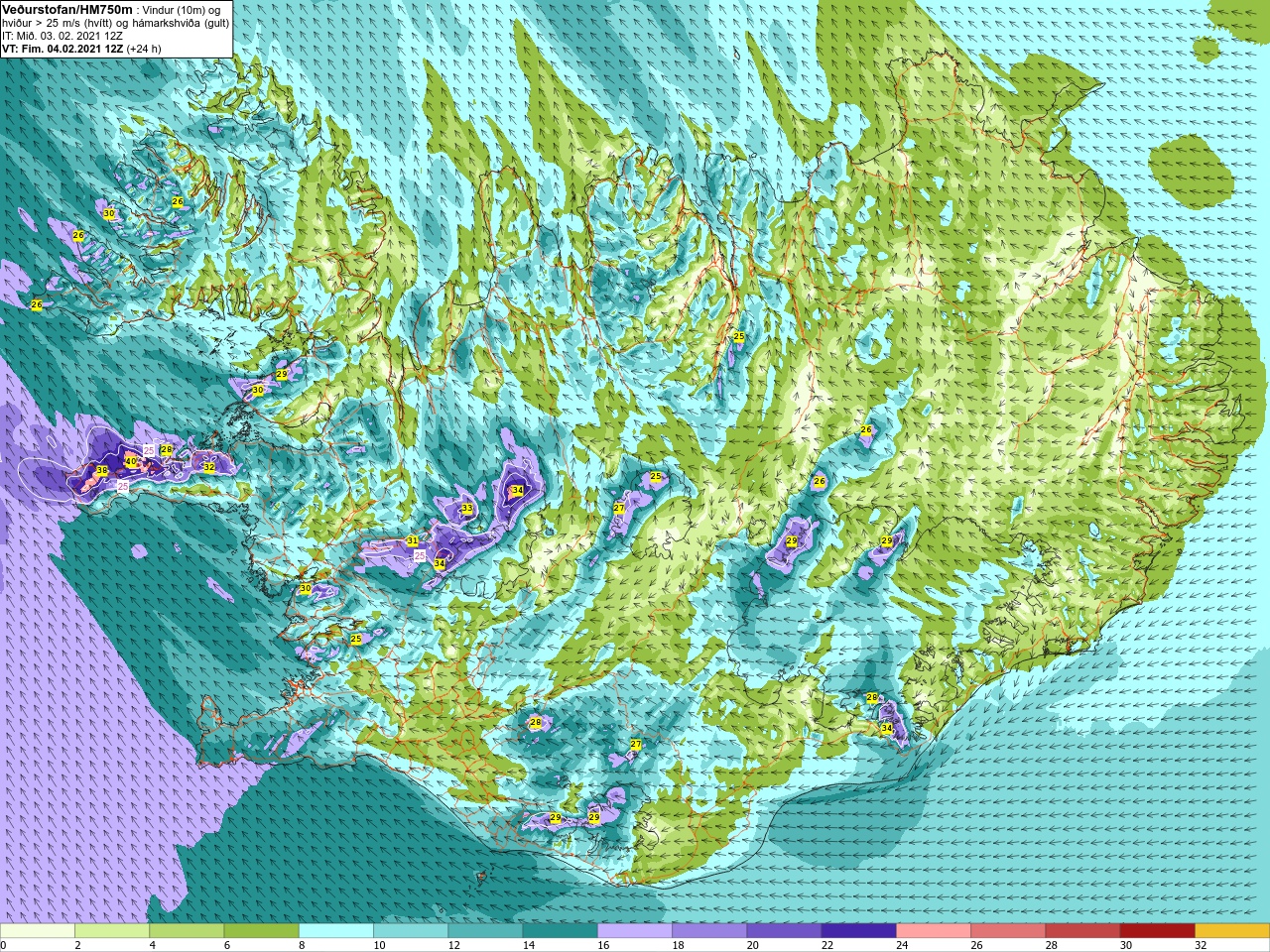Click the valid time 'VT: Fim. 04.02.2021 12Z'
1270x952 pixels.
pos(63,48)
